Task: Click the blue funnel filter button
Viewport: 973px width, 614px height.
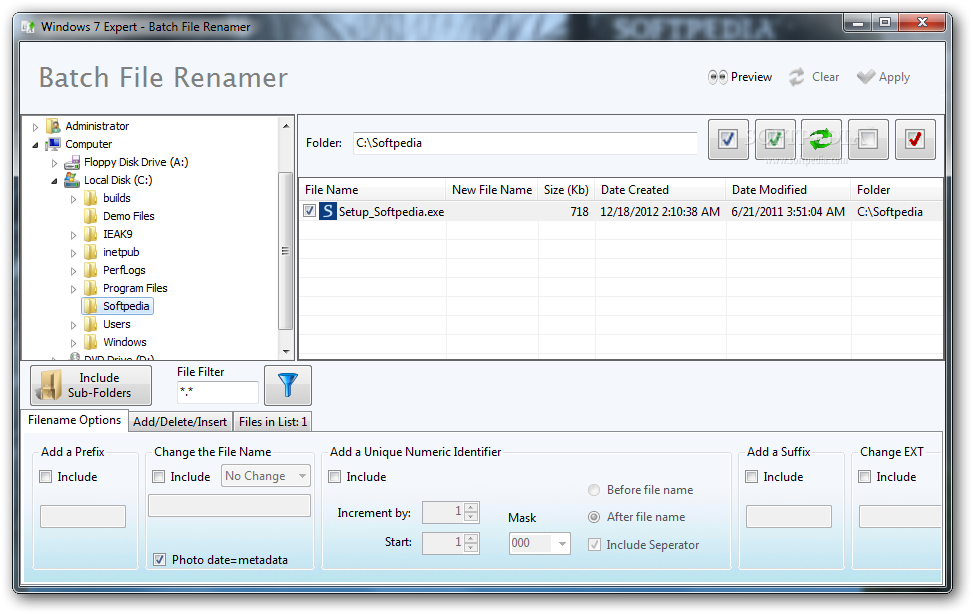Action: tap(287, 385)
